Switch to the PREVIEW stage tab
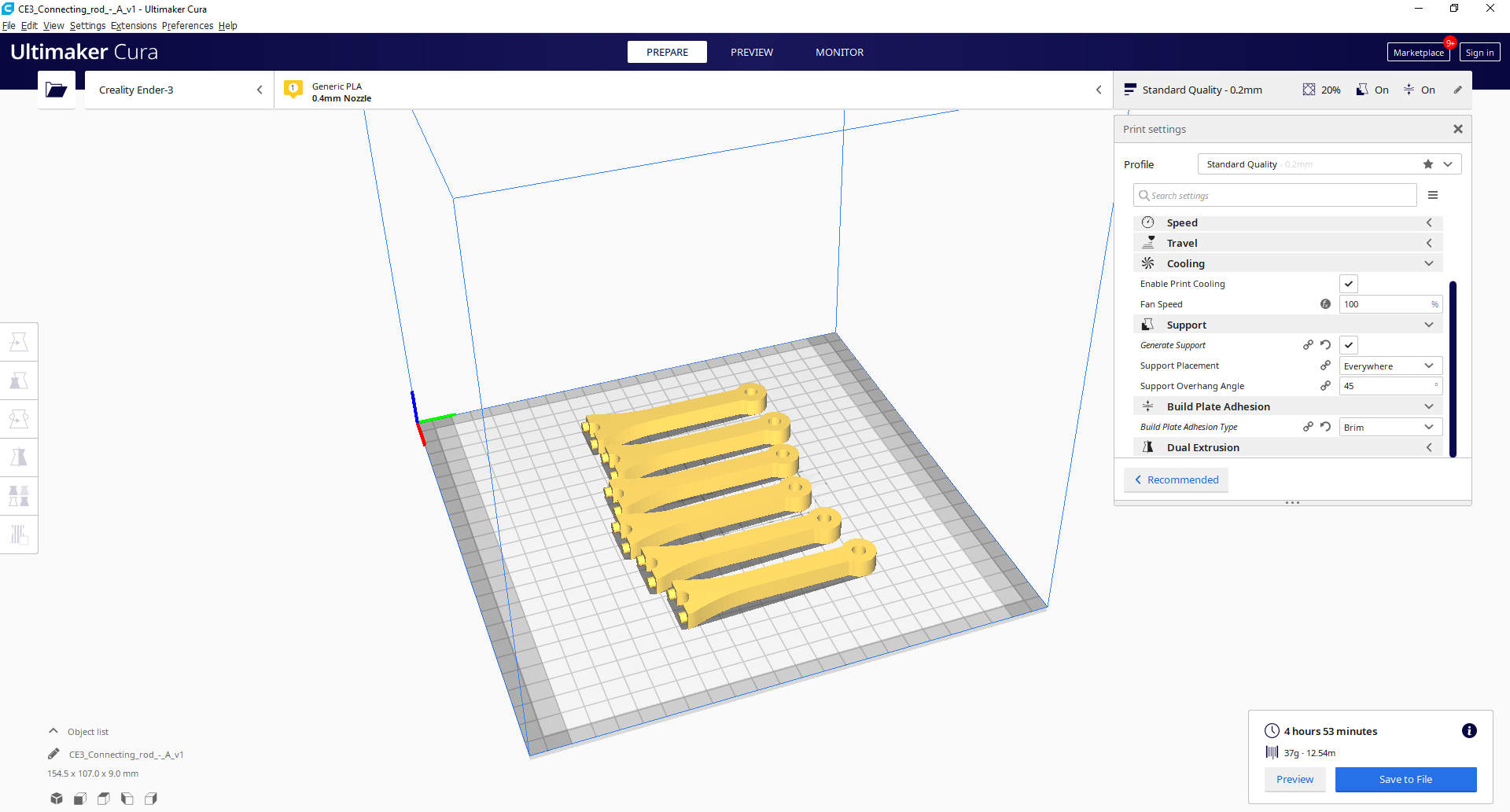Screen dimensions: 1510x812 click(752, 52)
